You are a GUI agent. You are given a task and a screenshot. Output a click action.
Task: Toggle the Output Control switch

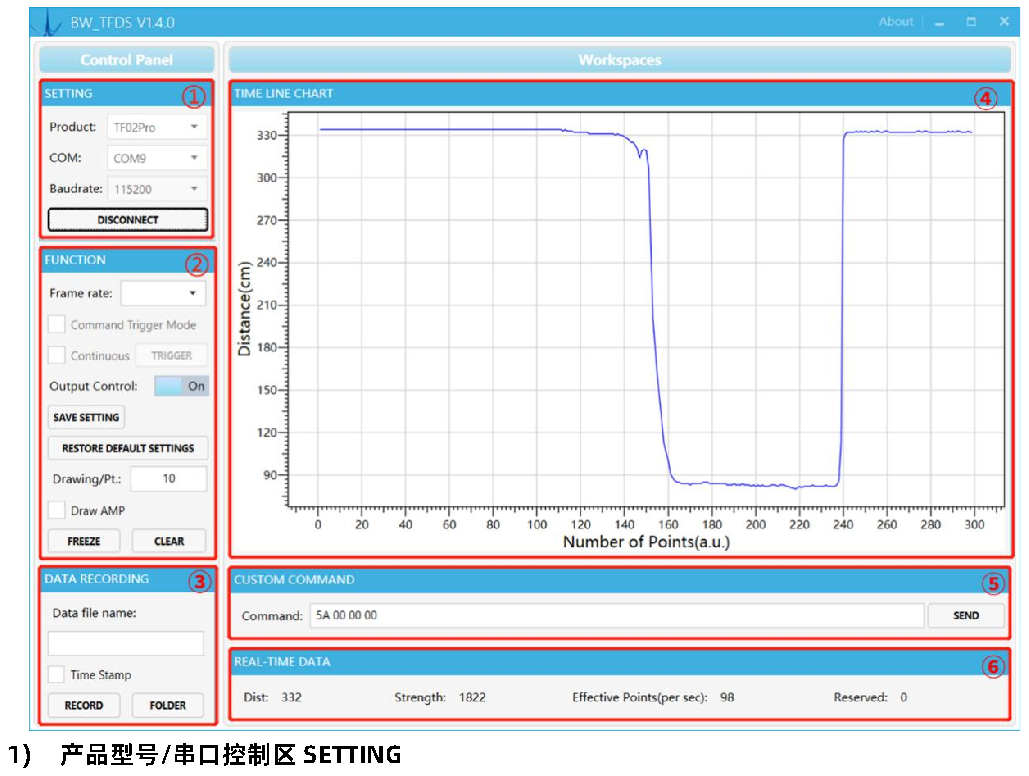(181, 386)
